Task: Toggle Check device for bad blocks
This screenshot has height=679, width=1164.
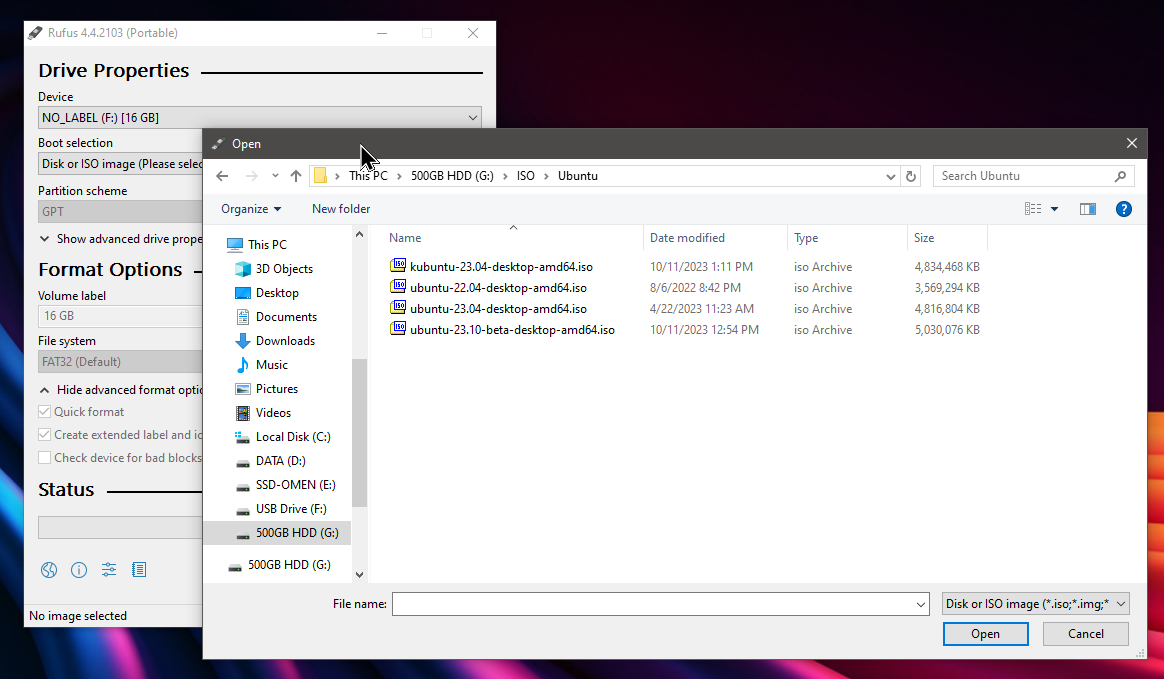Action: (x=45, y=458)
